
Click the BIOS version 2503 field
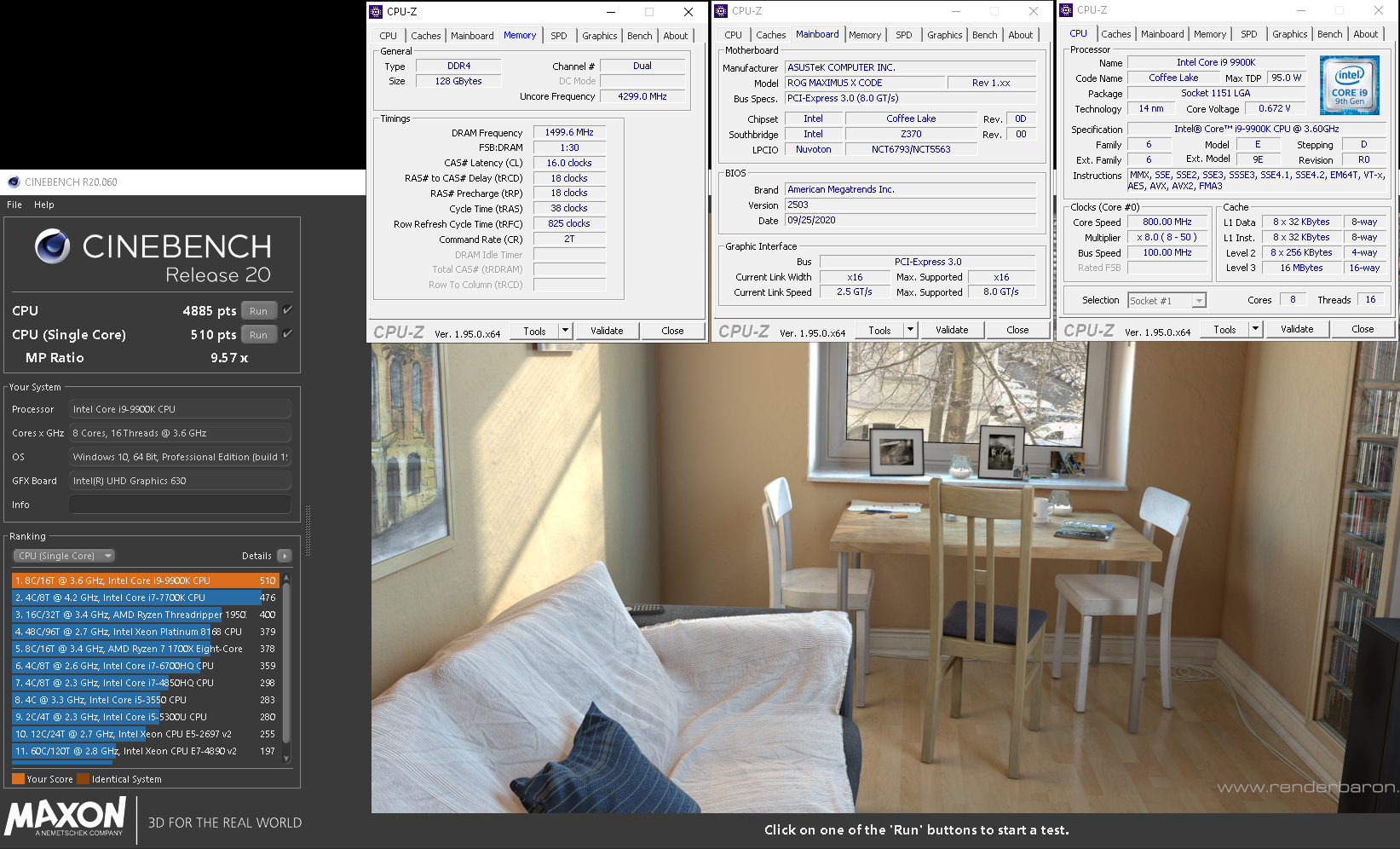point(910,205)
